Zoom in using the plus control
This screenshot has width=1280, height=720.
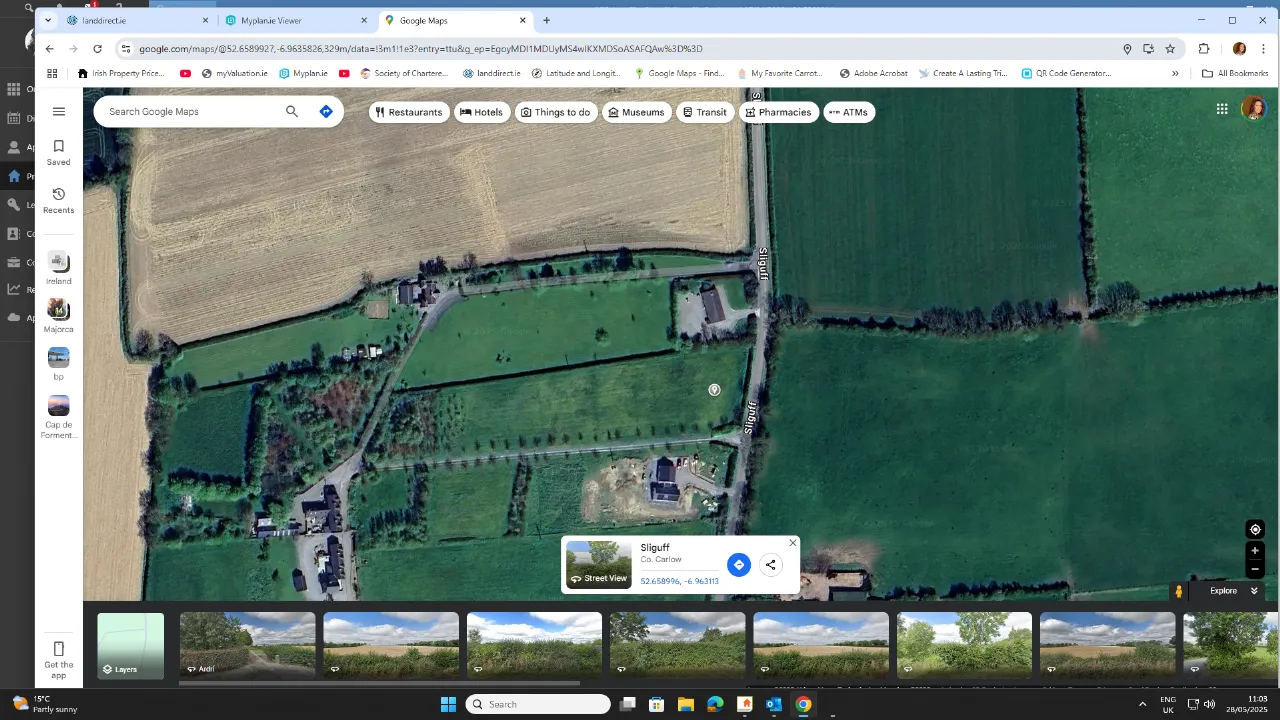point(1254,549)
